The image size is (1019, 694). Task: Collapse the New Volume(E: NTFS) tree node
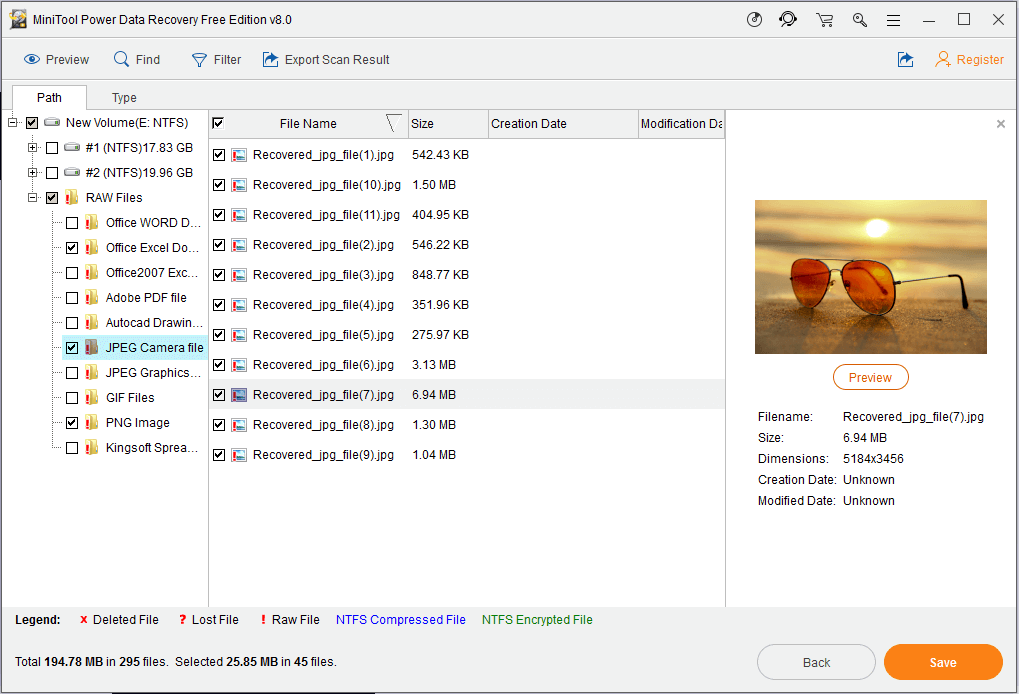[12, 122]
